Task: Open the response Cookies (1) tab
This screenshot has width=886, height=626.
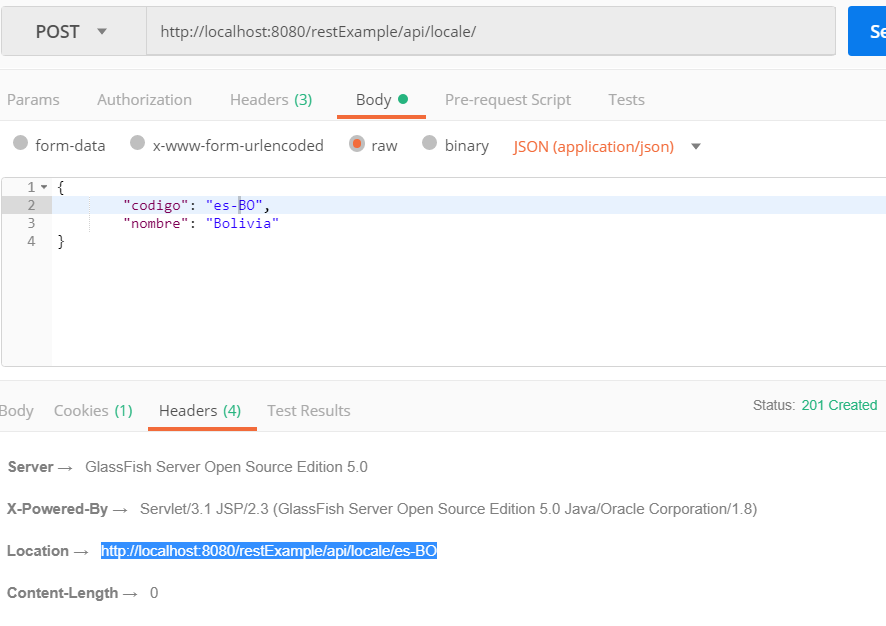Action: point(93,411)
